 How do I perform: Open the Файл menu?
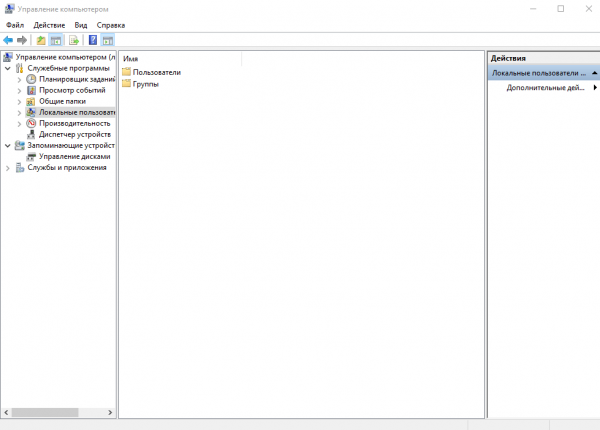click(x=15, y=25)
